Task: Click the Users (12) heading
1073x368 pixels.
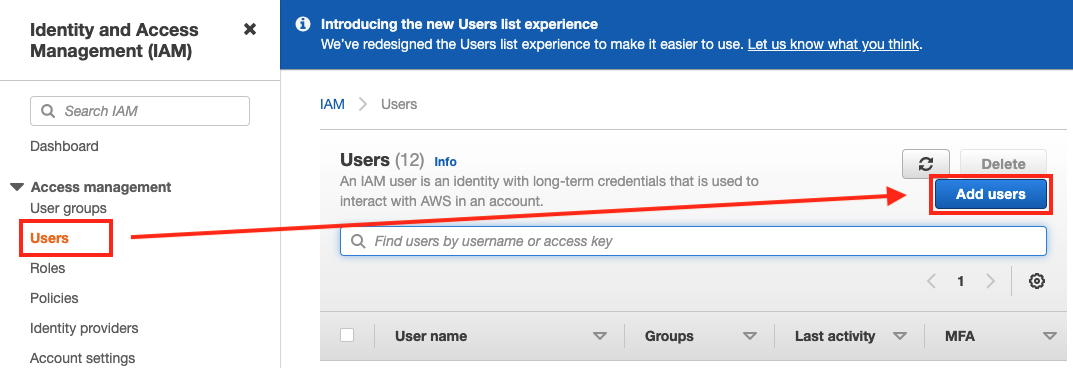Action: pyautogui.click(x=383, y=160)
